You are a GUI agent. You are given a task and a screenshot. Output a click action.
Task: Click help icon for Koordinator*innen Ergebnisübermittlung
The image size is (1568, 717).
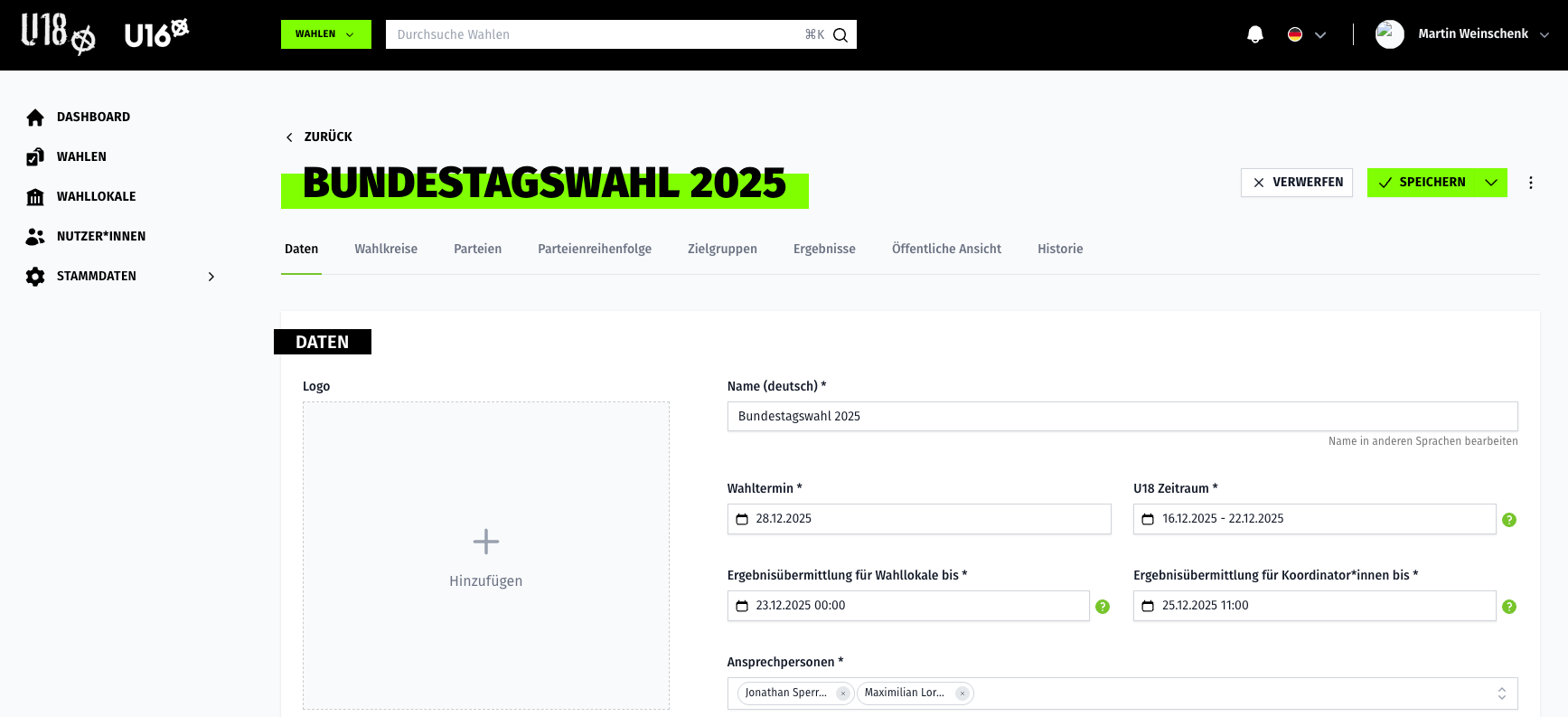(x=1508, y=607)
